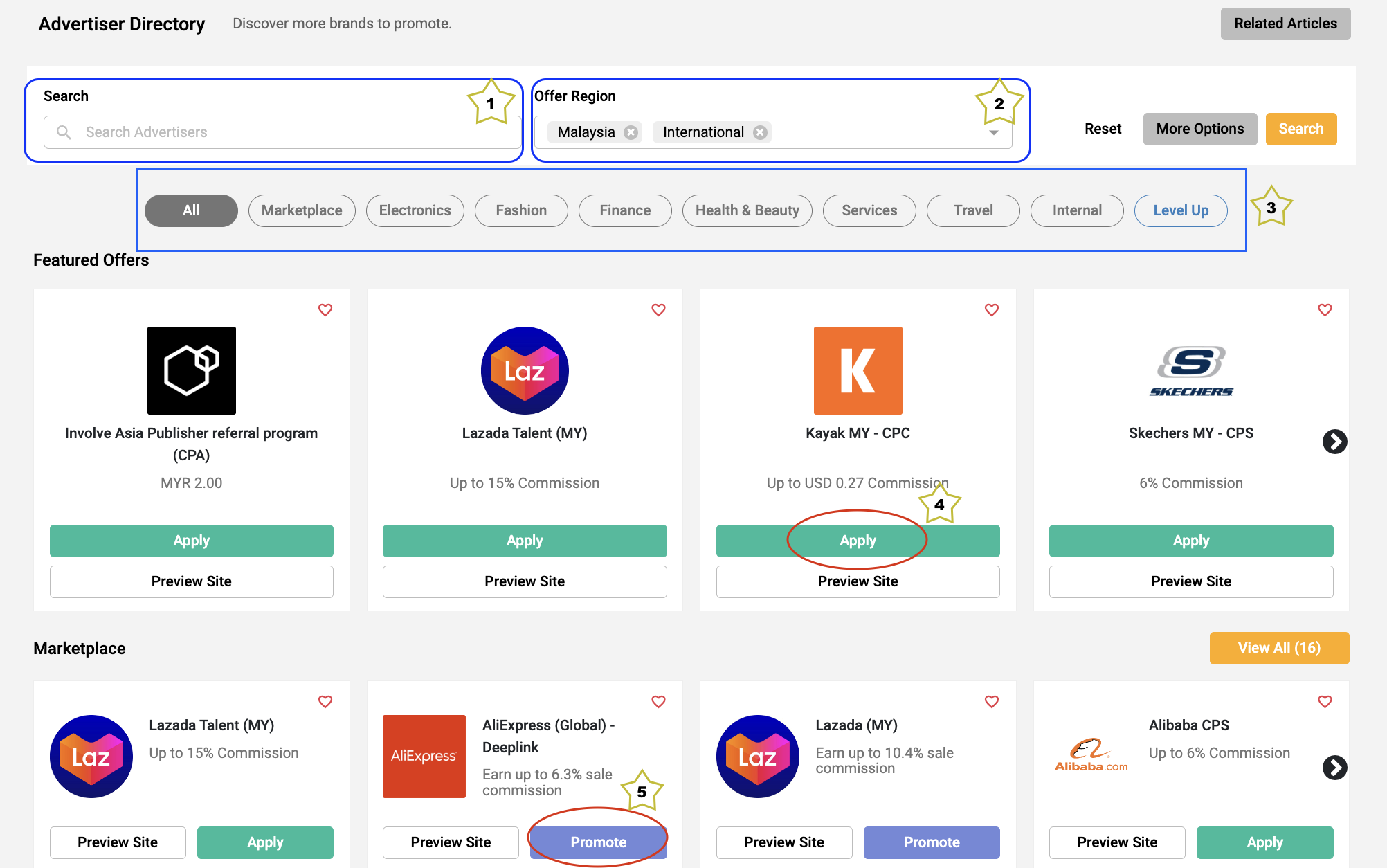The width and height of the screenshot is (1387, 868).
Task: Select the All category filter
Action: (191, 210)
